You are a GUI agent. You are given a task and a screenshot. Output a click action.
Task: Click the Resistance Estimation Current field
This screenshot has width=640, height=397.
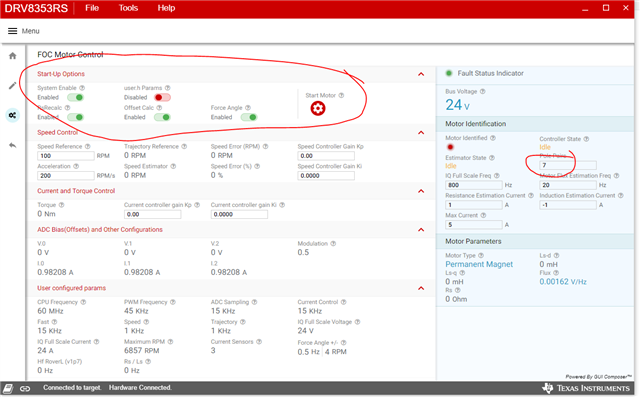click(x=473, y=205)
